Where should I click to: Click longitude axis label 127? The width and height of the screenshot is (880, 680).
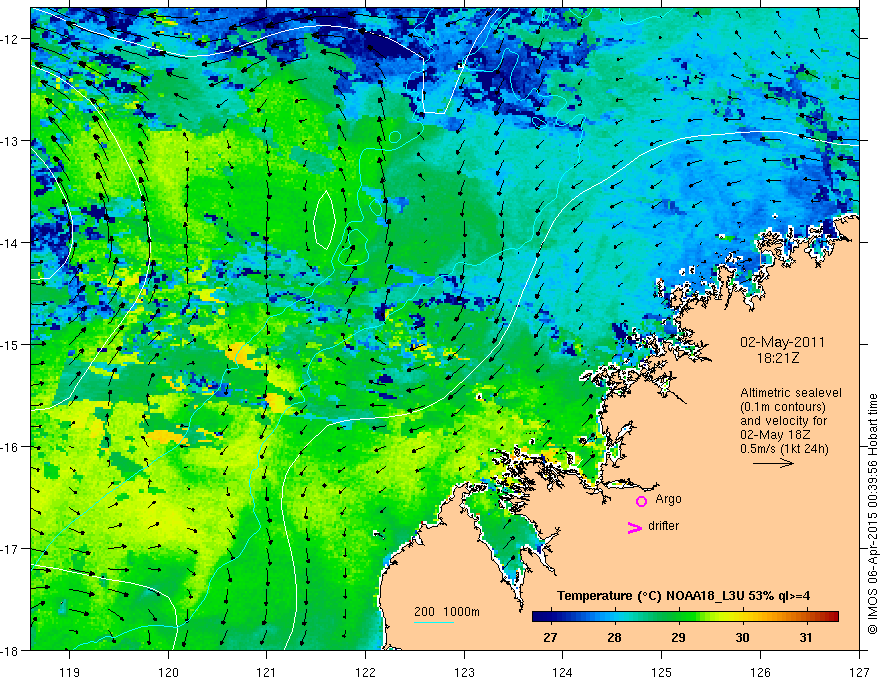[859, 672]
